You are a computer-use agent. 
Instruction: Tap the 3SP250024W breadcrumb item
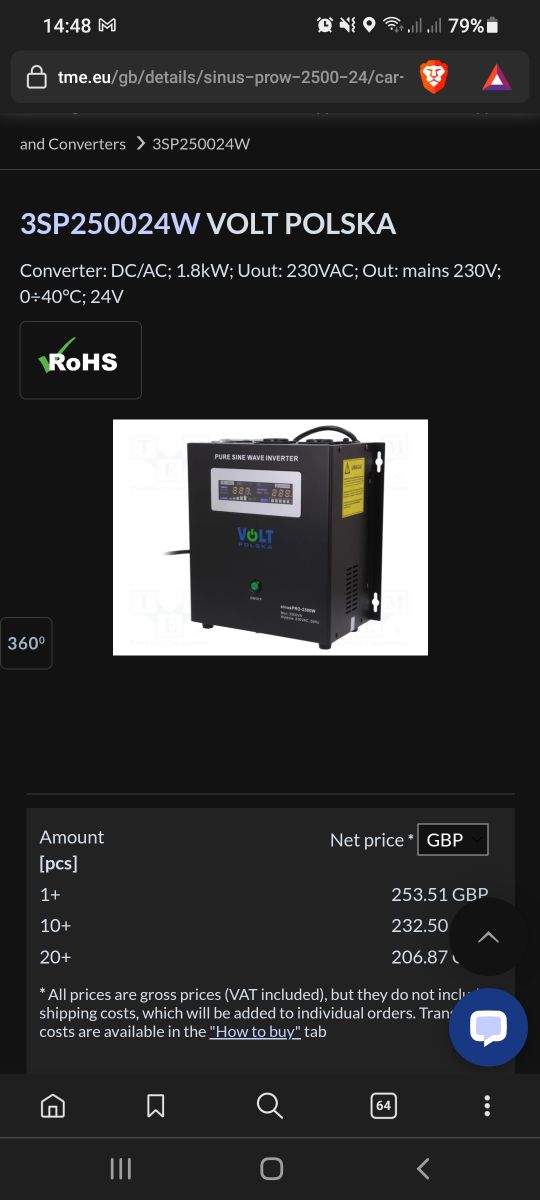click(201, 144)
